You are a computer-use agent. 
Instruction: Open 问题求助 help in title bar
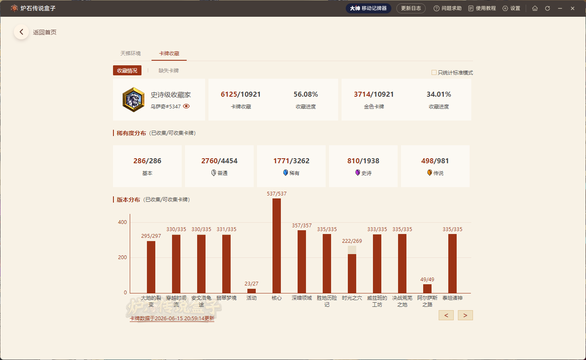coord(447,8)
